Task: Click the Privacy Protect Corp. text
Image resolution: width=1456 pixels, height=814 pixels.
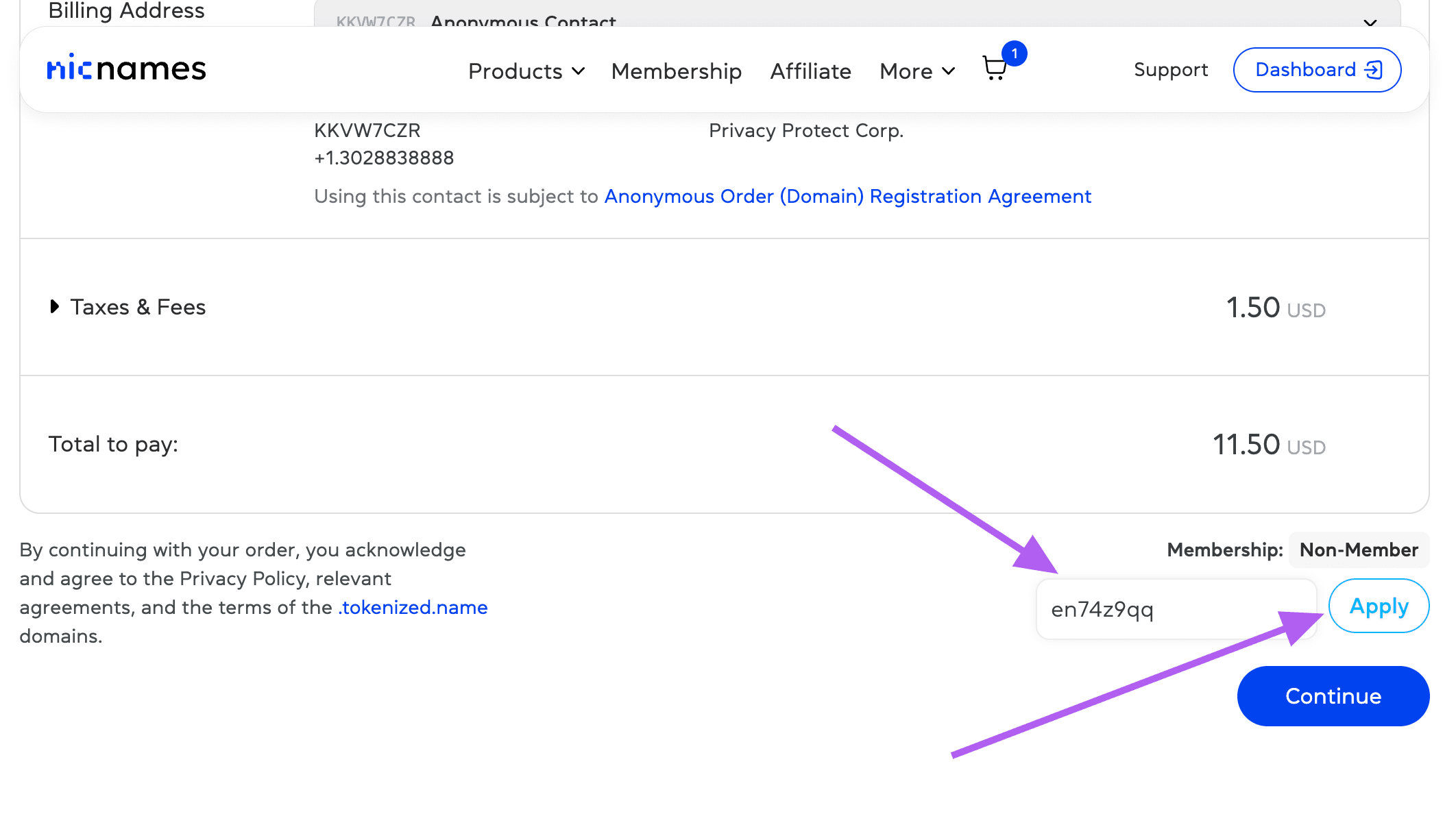Action: coord(806,131)
